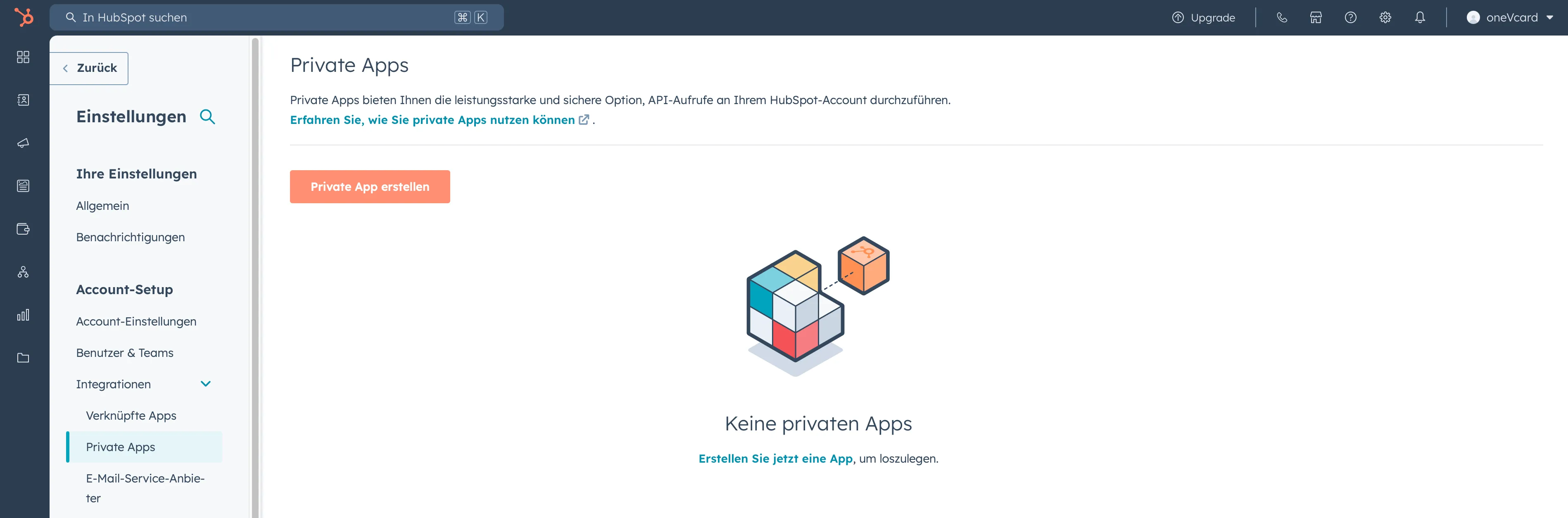This screenshot has height=518, width=1568.
Task: Open the Automation workflows icon
Action: click(23, 272)
